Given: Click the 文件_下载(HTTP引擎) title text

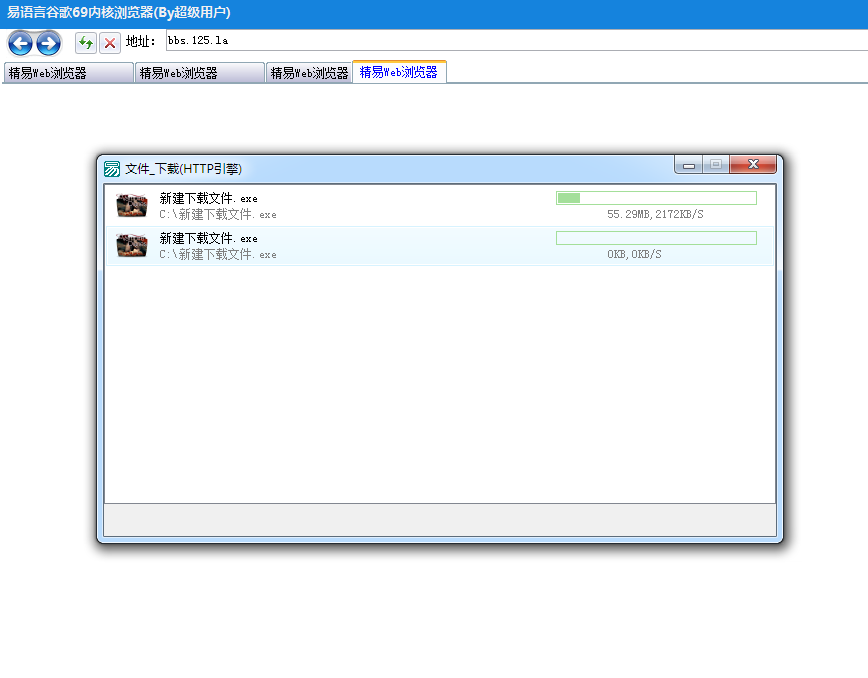Looking at the screenshot, I should [x=183, y=169].
